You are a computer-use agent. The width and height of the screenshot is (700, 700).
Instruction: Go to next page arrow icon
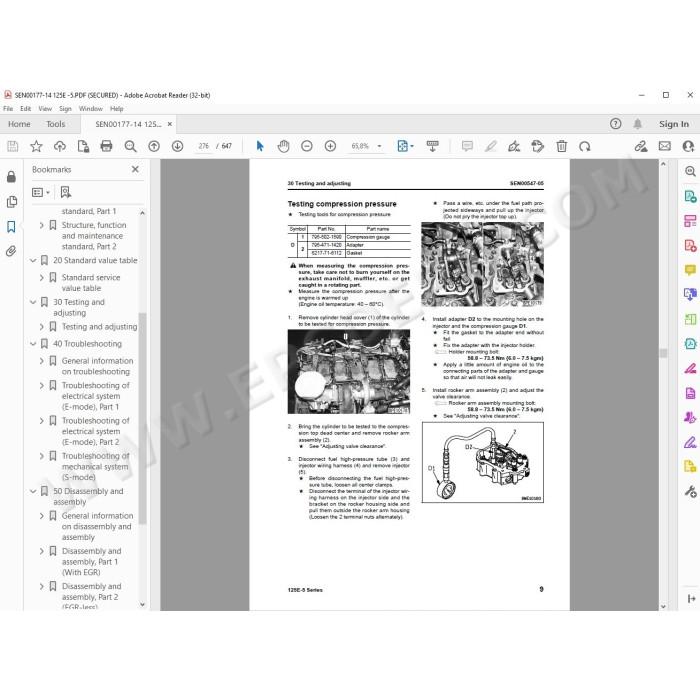pyautogui.click(x=177, y=146)
